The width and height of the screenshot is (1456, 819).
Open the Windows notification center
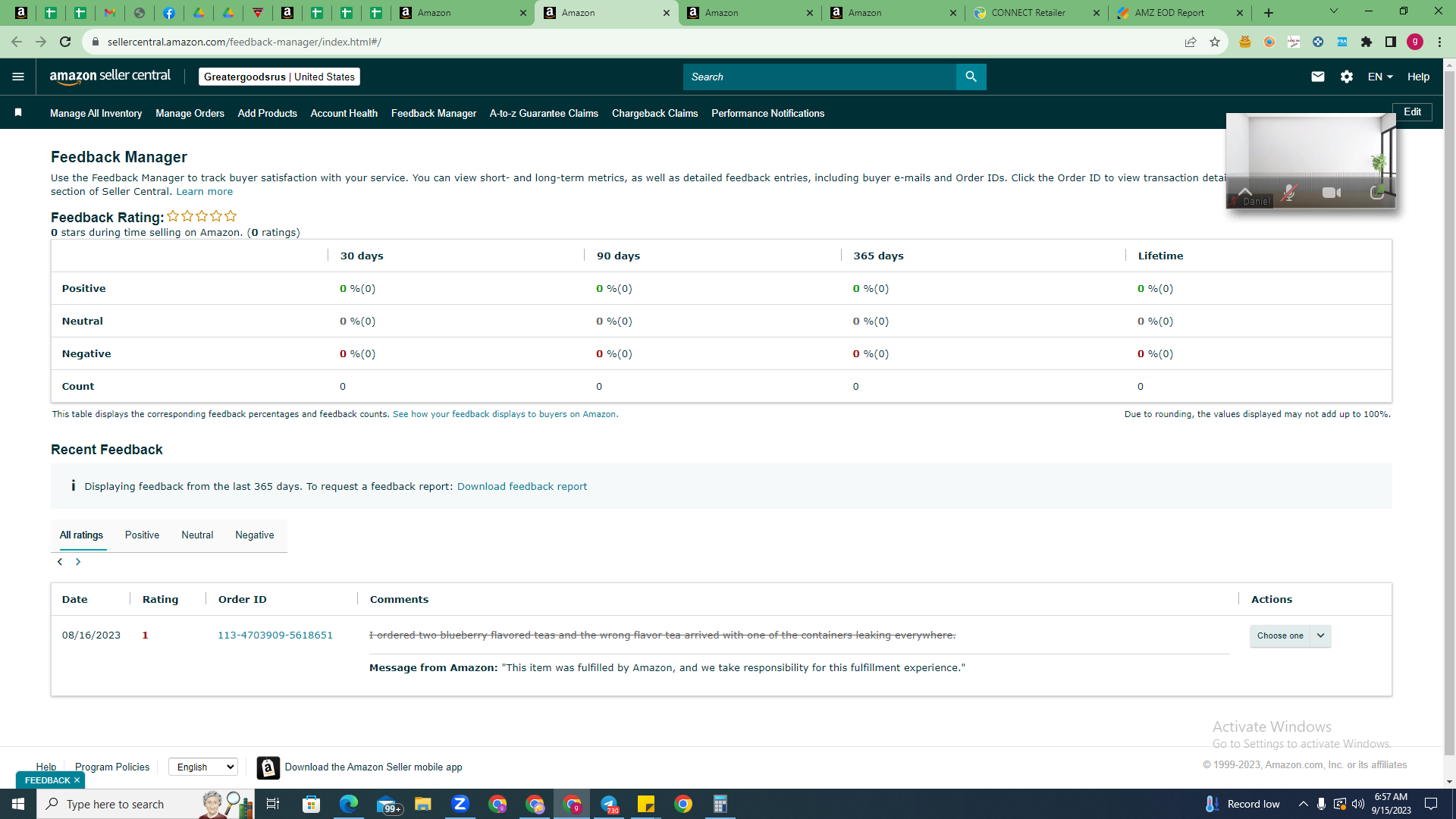pyautogui.click(x=1431, y=804)
